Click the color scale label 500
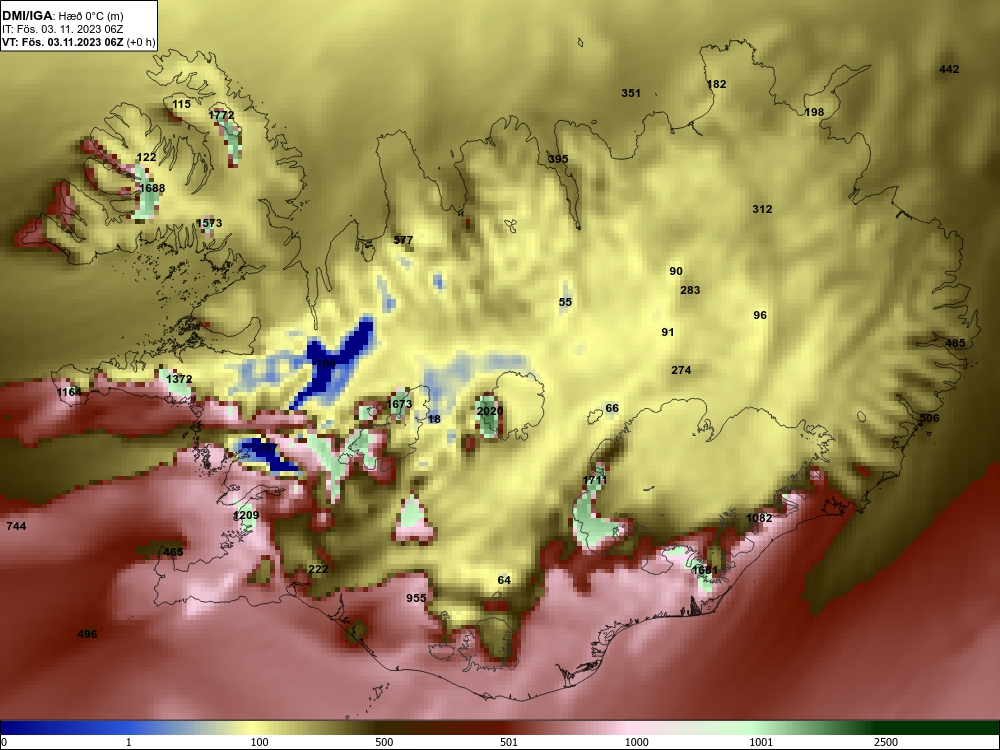Screen dimensions: 1000x750 pyautogui.click(x=384, y=742)
